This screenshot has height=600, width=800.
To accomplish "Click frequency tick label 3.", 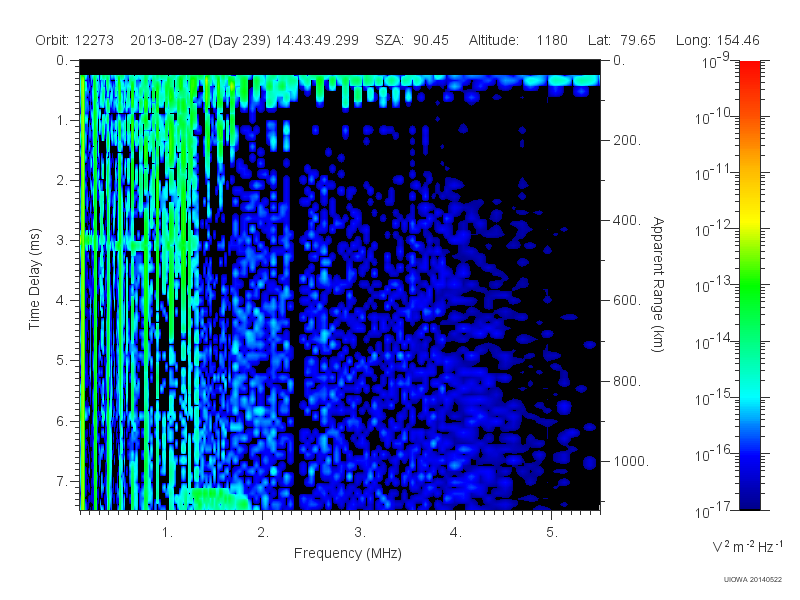I will [360, 533].
